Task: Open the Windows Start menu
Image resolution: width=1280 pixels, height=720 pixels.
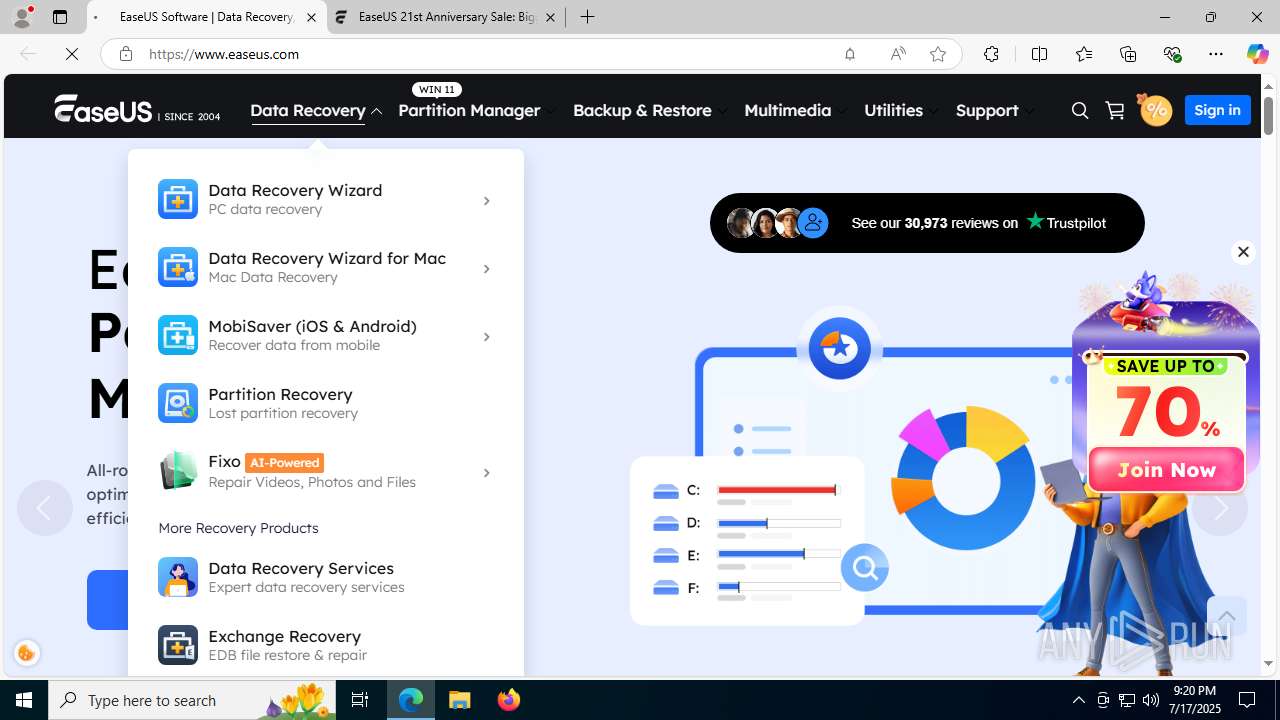Action: (x=24, y=700)
